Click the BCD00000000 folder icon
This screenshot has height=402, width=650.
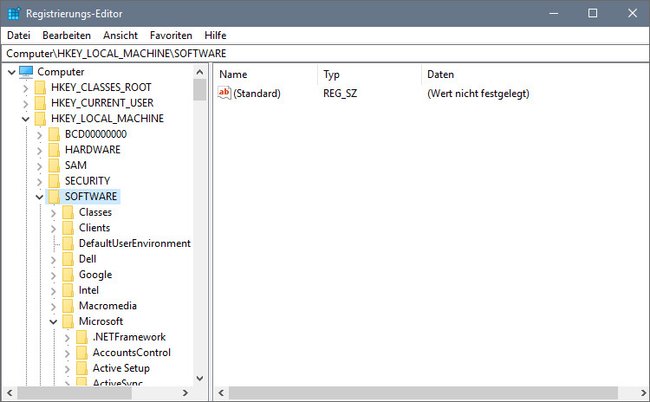pyautogui.click(x=54, y=135)
